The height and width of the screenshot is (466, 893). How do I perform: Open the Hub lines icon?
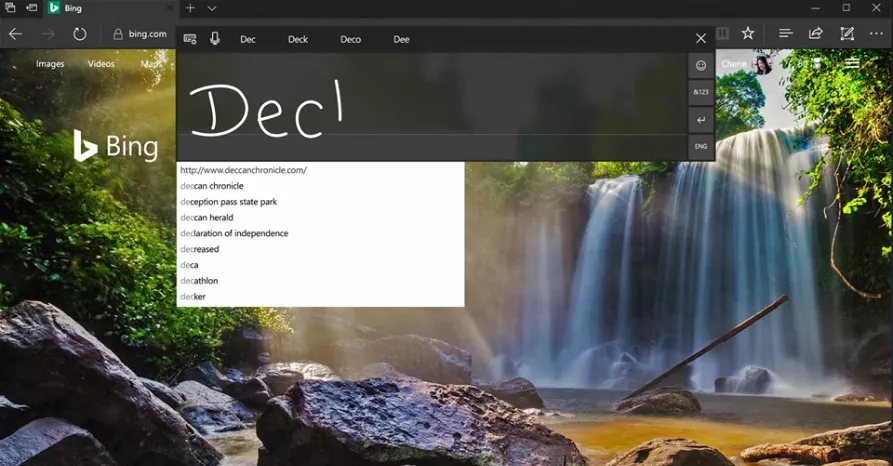(x=786, y=34)
